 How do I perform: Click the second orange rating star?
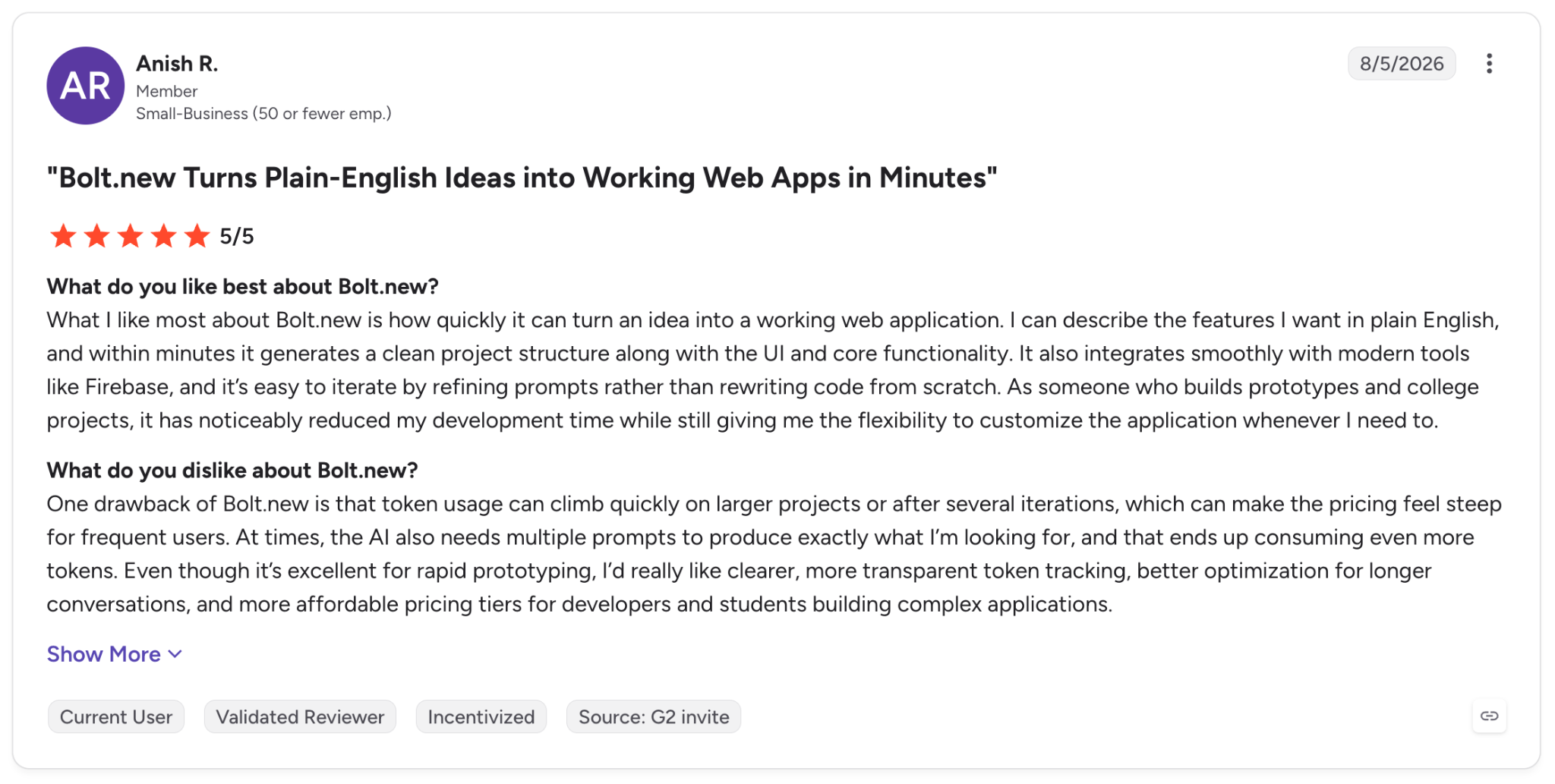click(x=96, y=236)
